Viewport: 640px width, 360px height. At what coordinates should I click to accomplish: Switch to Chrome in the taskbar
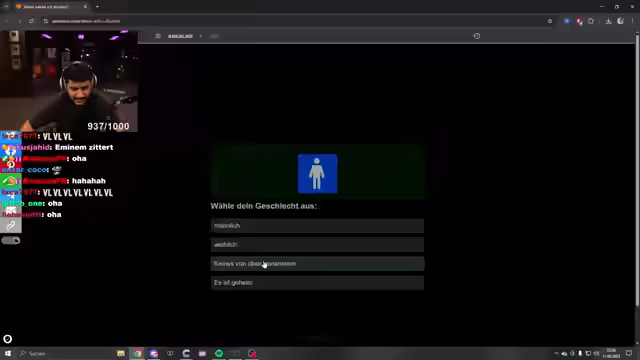(138, 353)
